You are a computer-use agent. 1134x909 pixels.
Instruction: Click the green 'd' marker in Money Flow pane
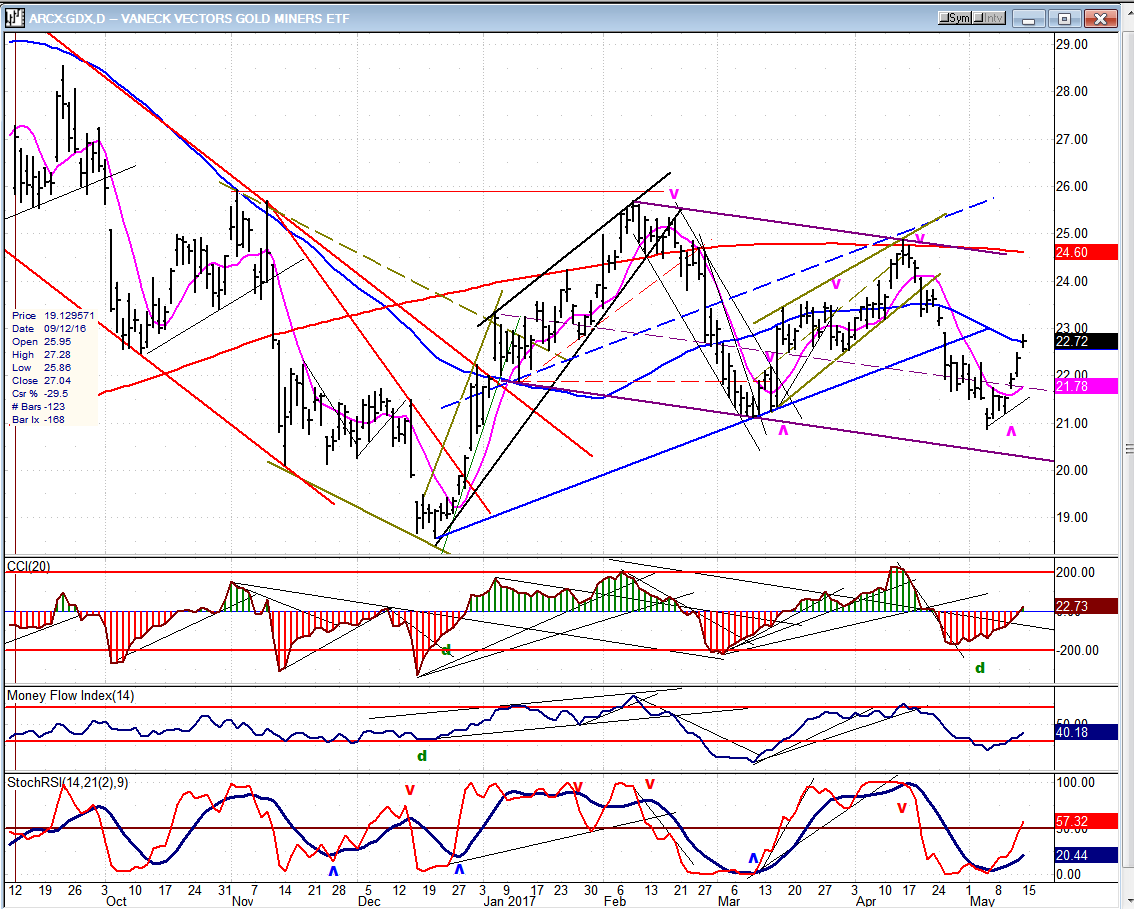(422, 756)
